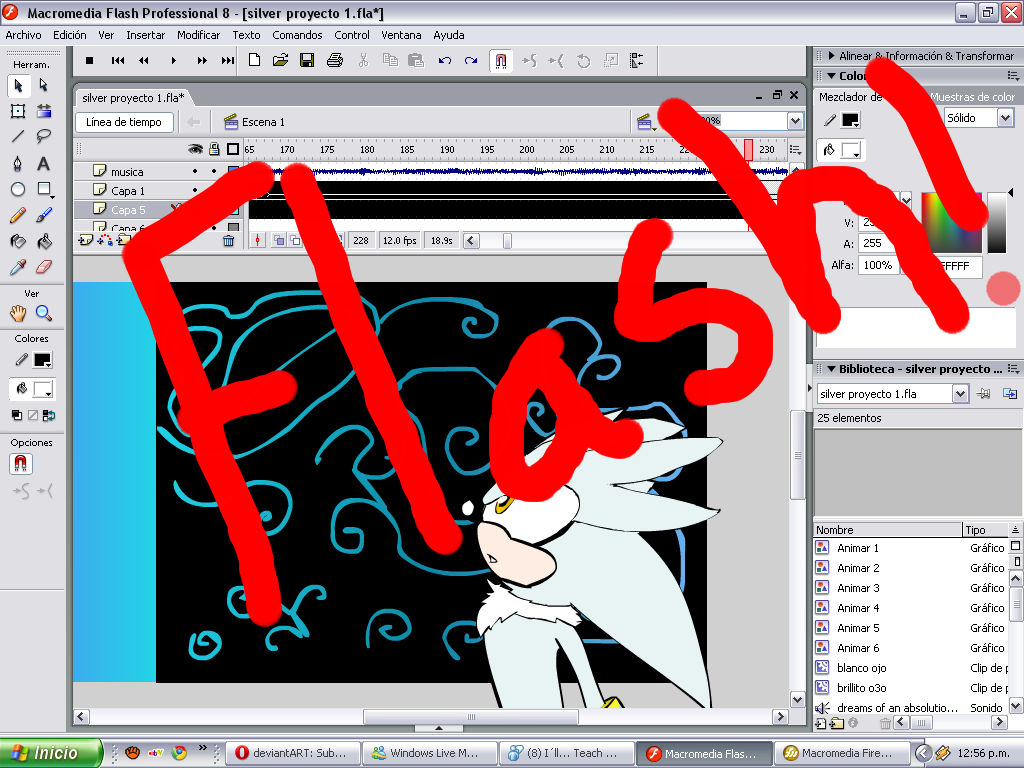Select the Oval tool

pyautogui.click(x=18, y=189)
